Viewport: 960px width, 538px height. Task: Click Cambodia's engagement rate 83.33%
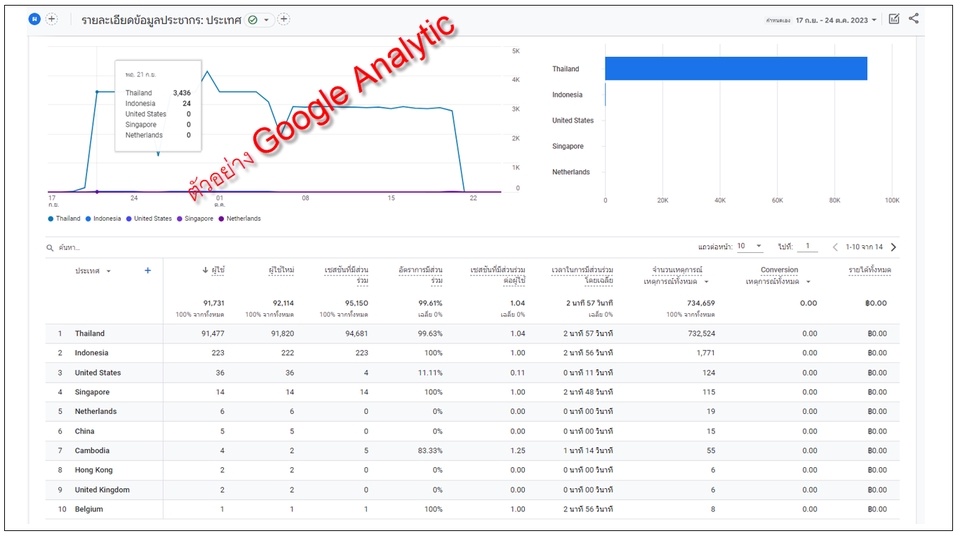(x=430, y=450)
